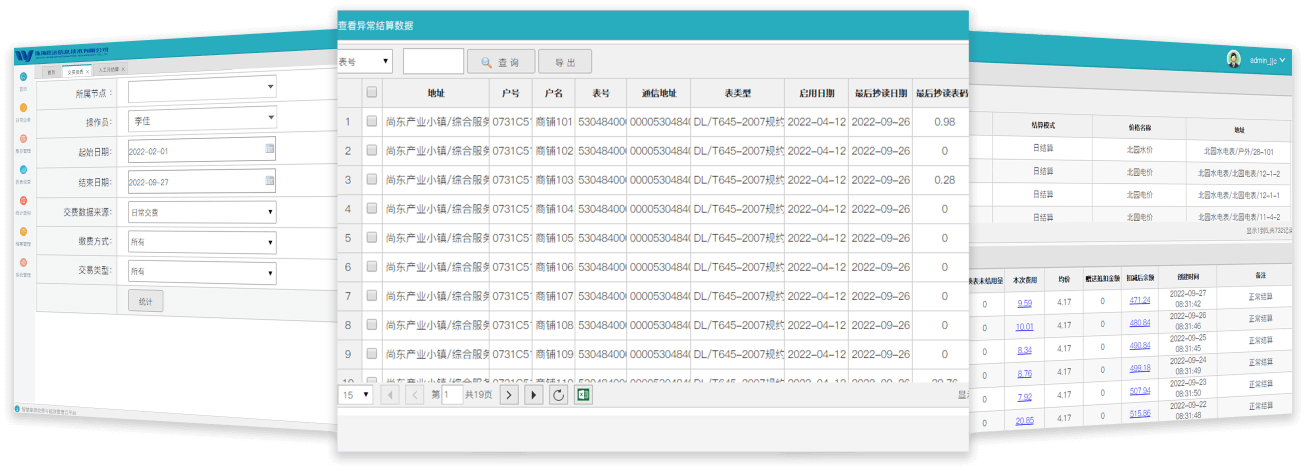
Task: Tick the select-all checkbox in table header
Action: pyautogui.click(x=372, y=93)
